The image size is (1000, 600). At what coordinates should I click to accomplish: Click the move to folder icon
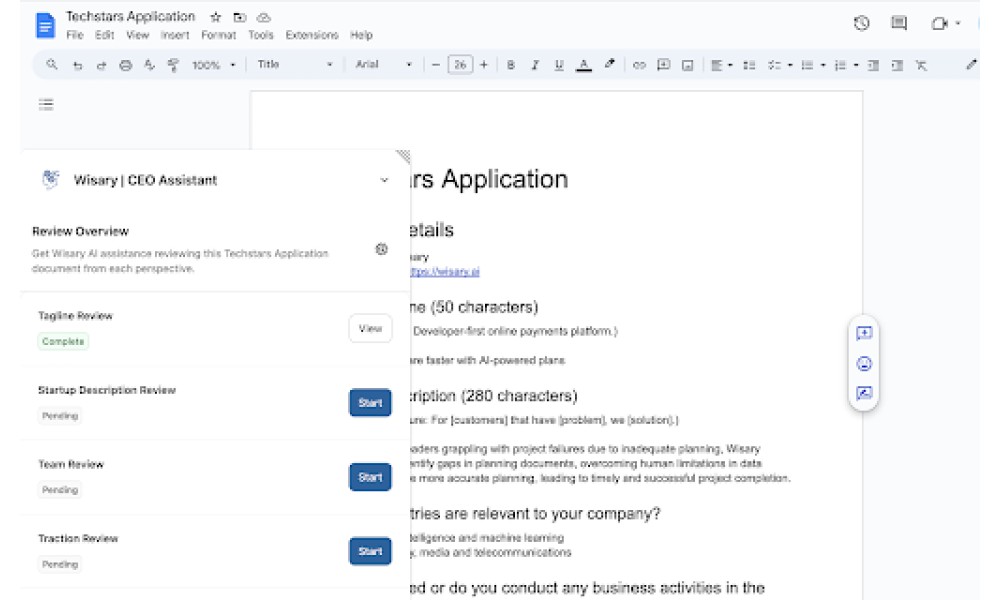(240, 17)
